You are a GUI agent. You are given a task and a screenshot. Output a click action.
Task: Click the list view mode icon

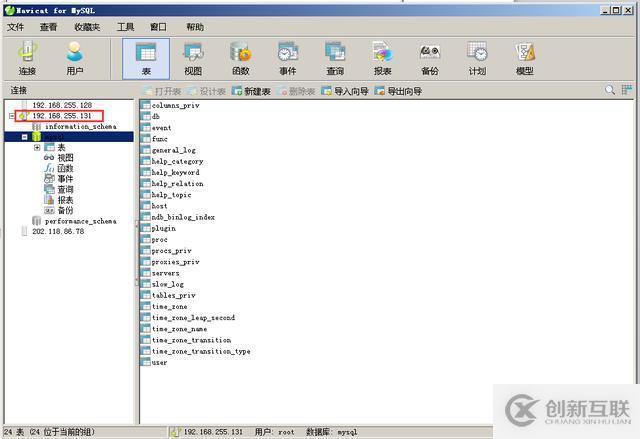pos(627,90)
